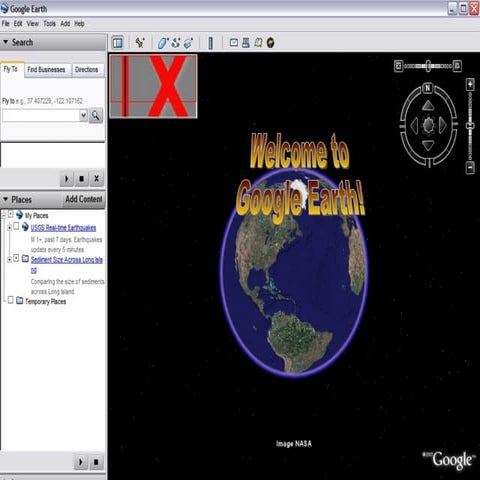This screenshot has height=480, width=480.
Task: Click the Add Path toolbar icon
Action: (176, 43)
